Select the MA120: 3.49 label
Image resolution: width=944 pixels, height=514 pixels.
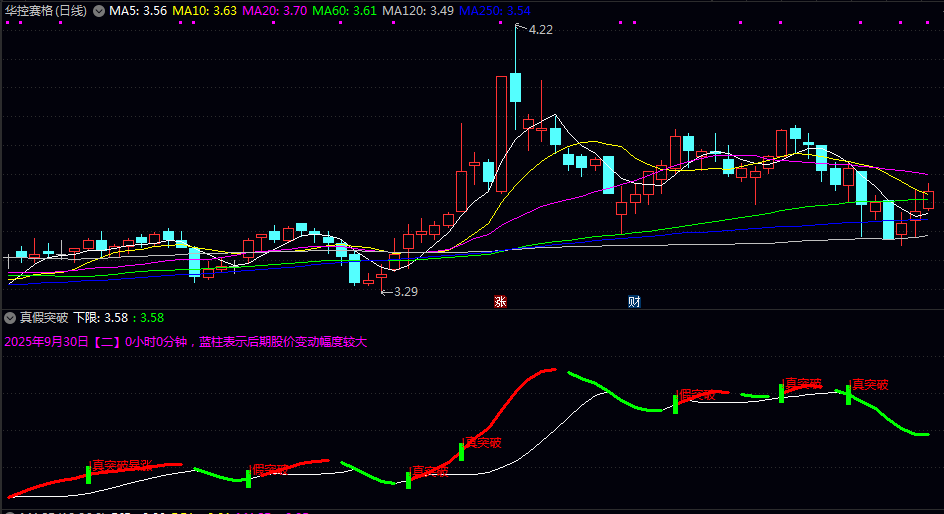point(418,11)
